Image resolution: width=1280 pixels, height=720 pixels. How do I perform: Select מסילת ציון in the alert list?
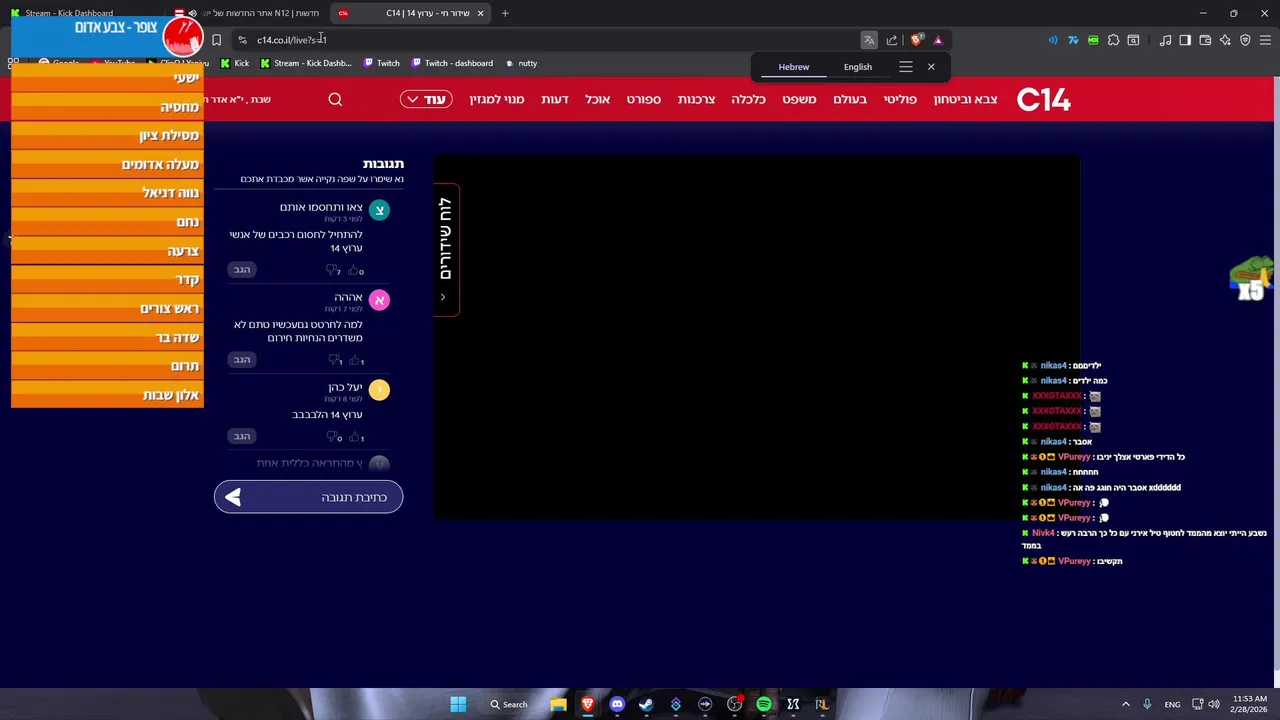[x=107, y=135]
